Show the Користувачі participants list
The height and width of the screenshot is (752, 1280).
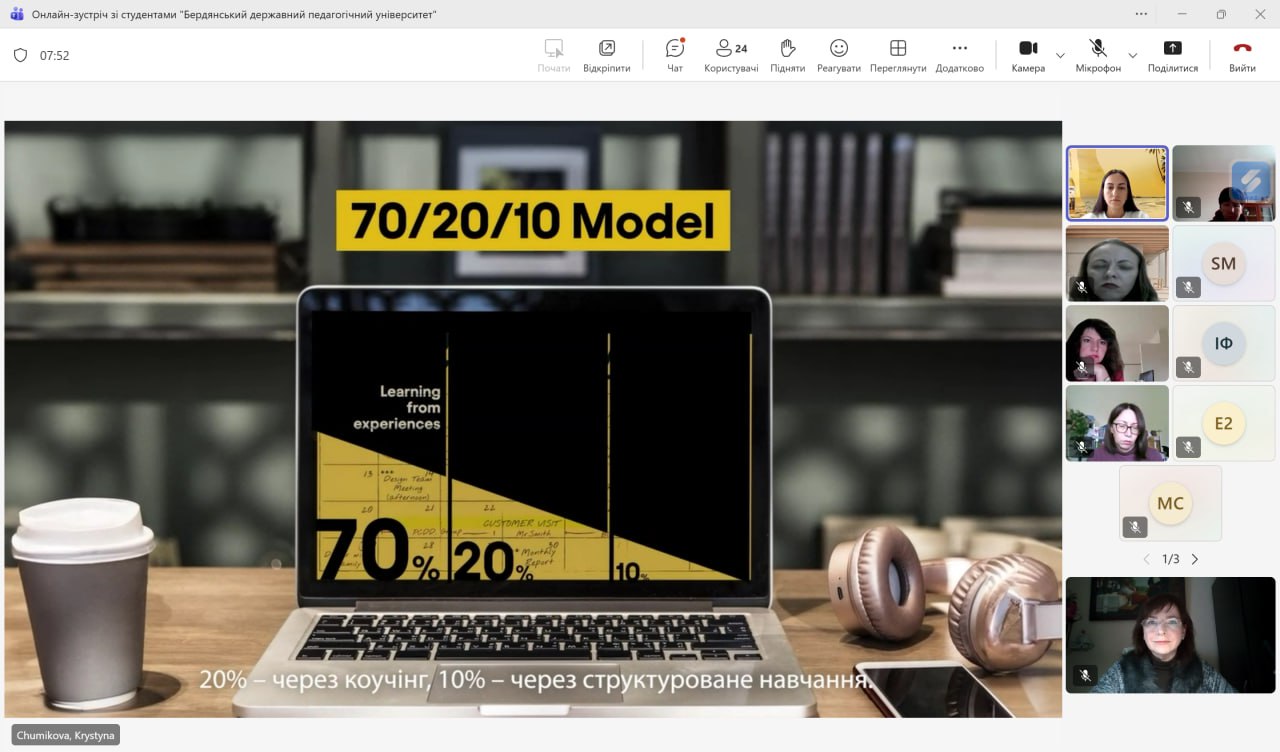731,55
